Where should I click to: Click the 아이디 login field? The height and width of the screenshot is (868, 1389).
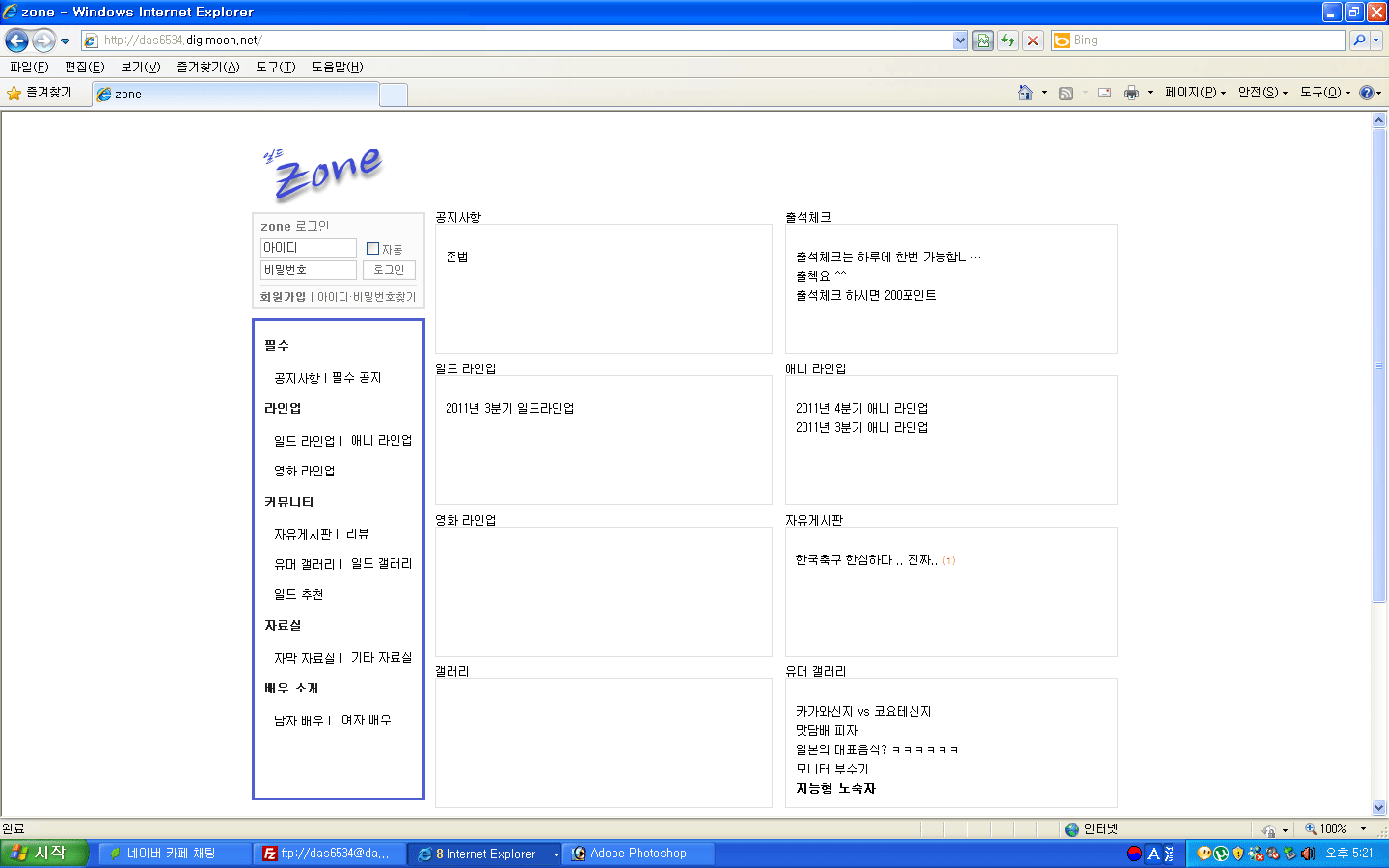(309, 248)
